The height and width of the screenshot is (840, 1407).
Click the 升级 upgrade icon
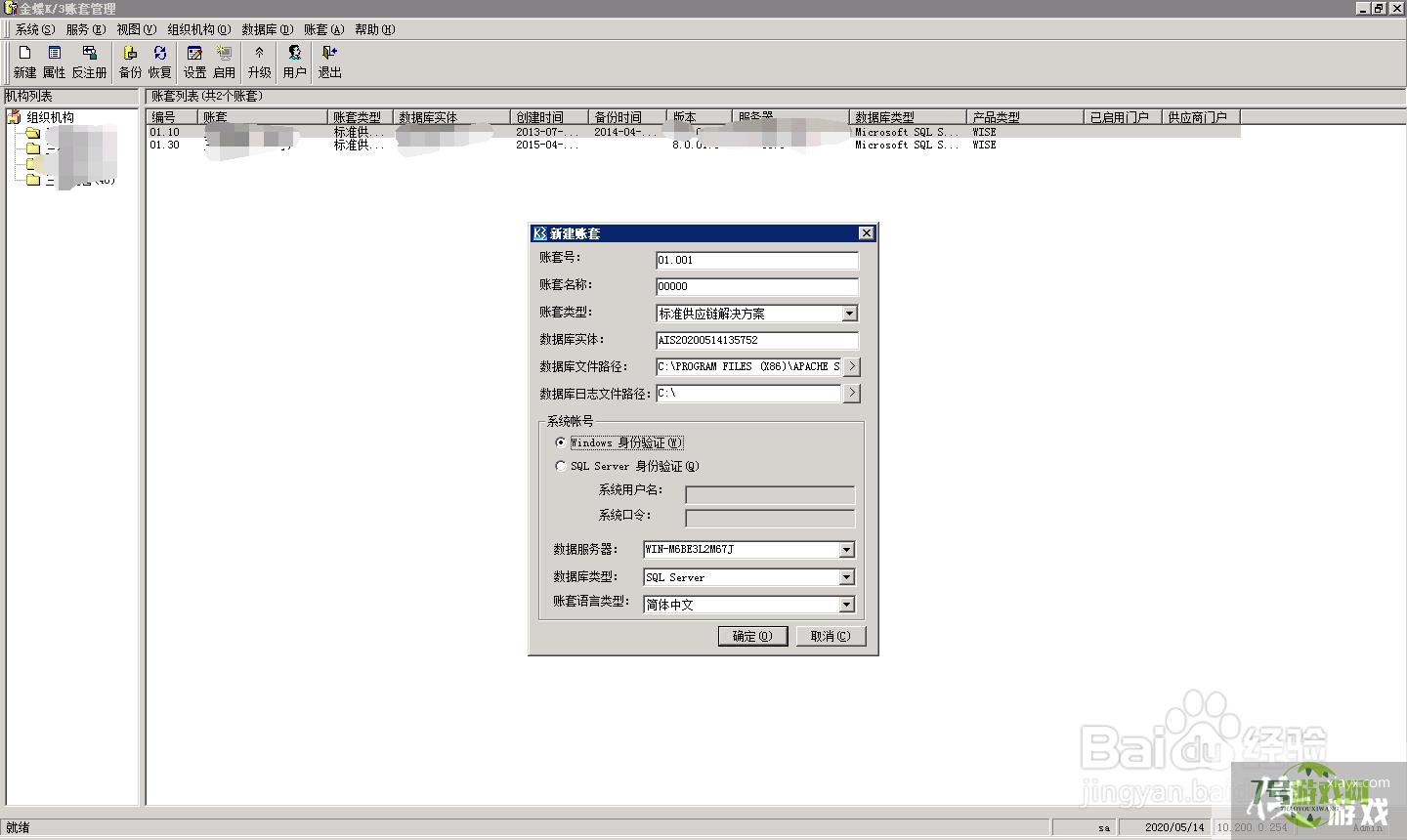(x=259, y=62)
